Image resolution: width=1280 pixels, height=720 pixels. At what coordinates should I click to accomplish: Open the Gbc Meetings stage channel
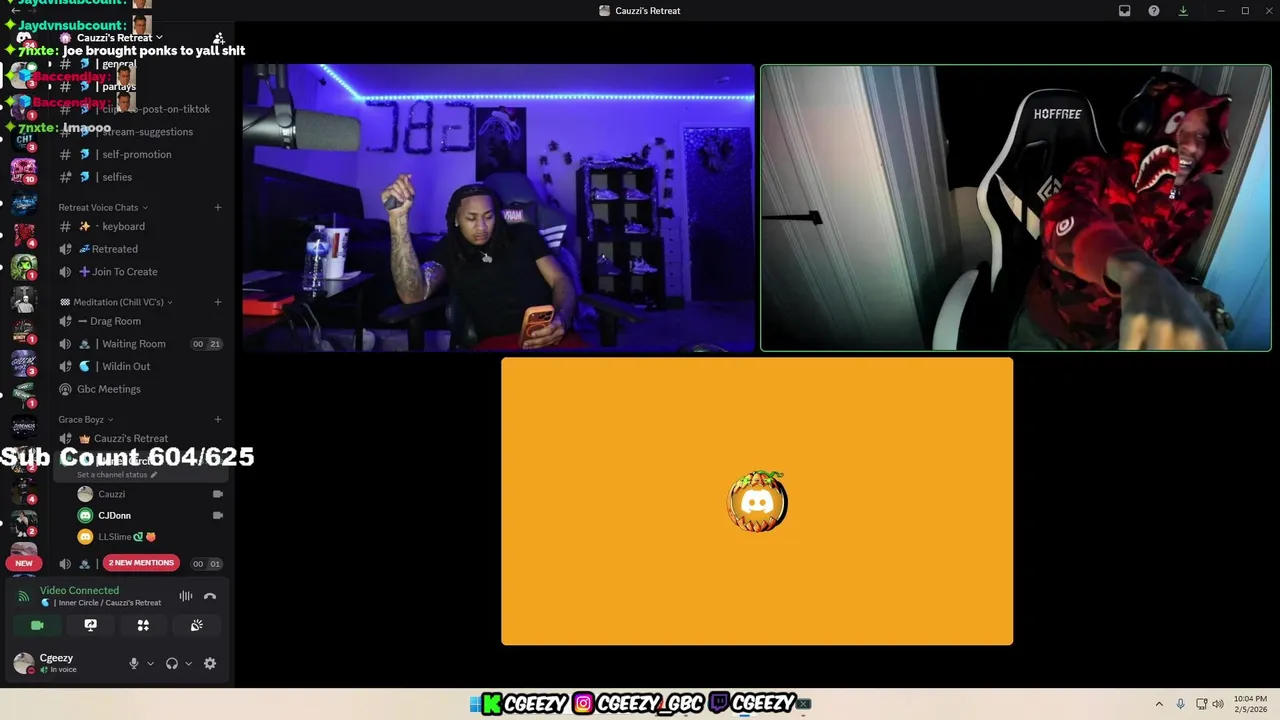click(x=140, y=389)
